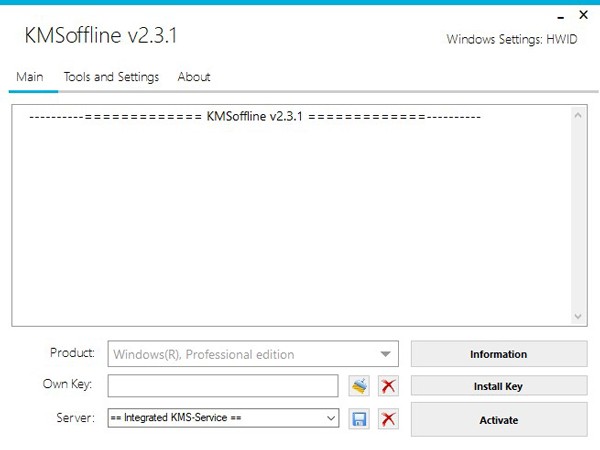This screenshot has width=600, height=450.
Task: Switch to the Main tab
Action: tap(29, 77)
